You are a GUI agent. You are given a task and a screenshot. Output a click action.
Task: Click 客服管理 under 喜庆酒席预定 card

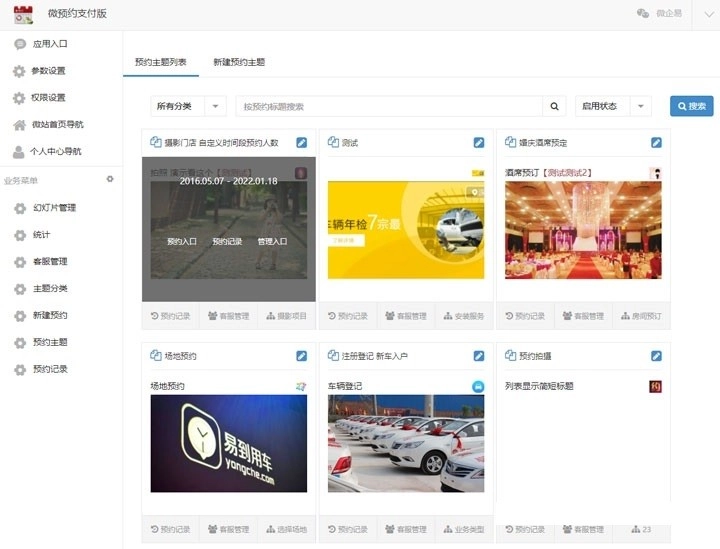click(582, 316)
